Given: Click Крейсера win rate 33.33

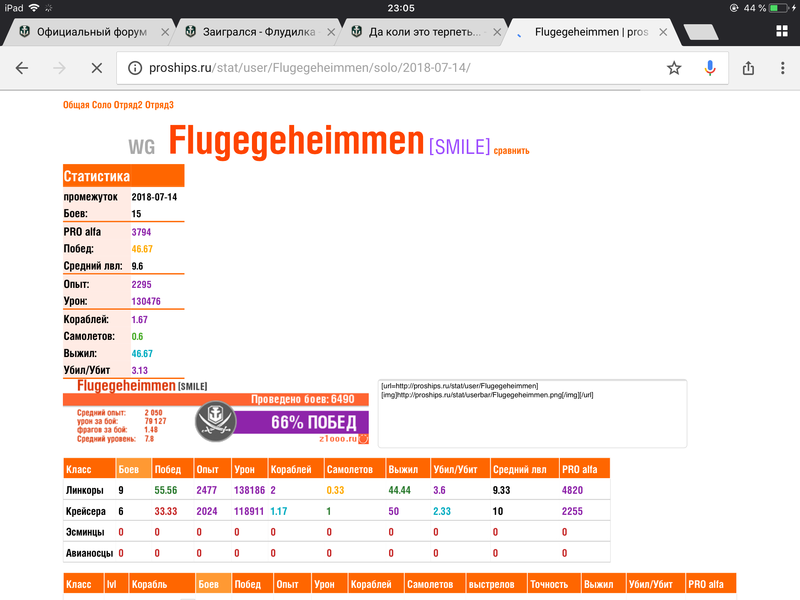Looking at the screenshot, I should [166, 511].
